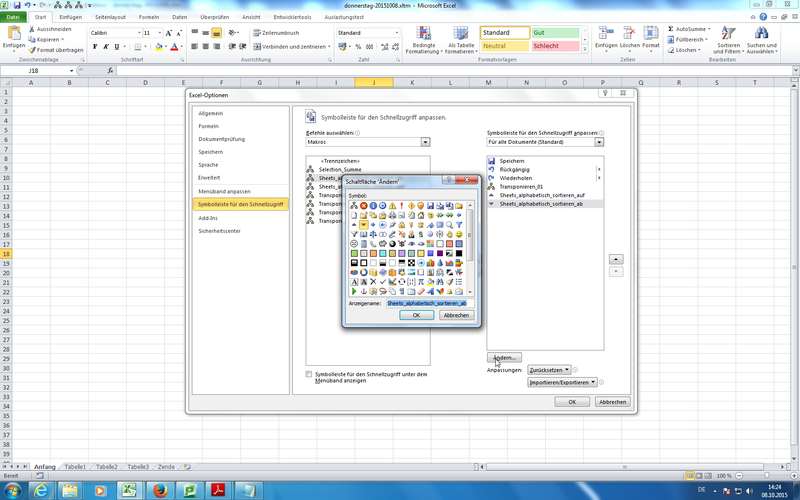Choose the solid black square symbol
The image size is (800, 500).
(x=459, y=253)
